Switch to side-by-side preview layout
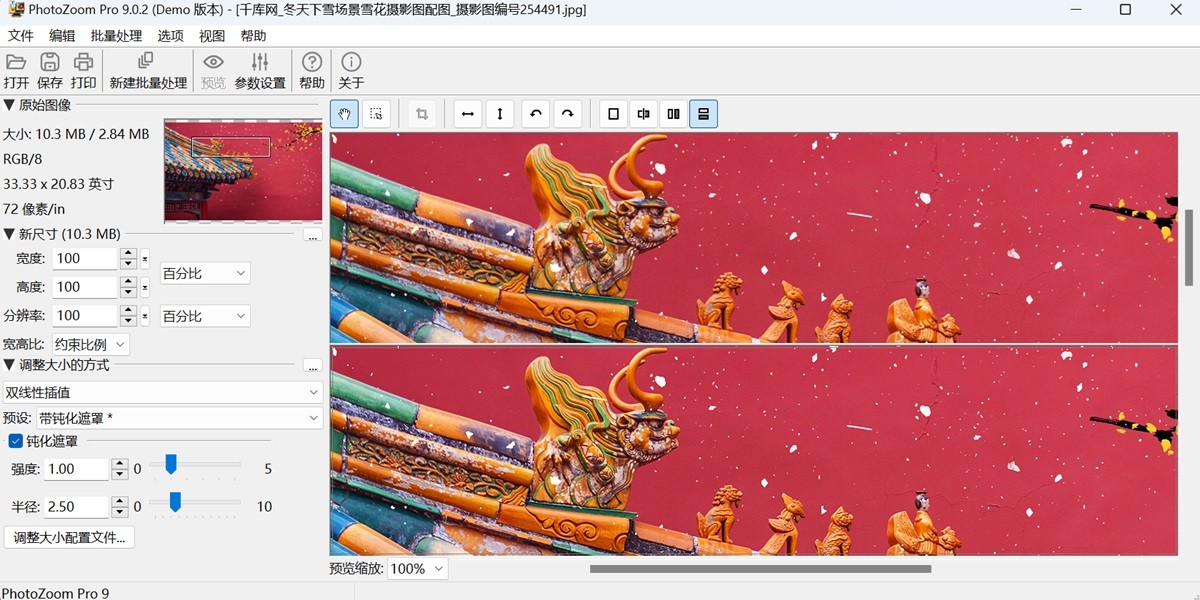The image size is (1200, 600). [673, 113]
